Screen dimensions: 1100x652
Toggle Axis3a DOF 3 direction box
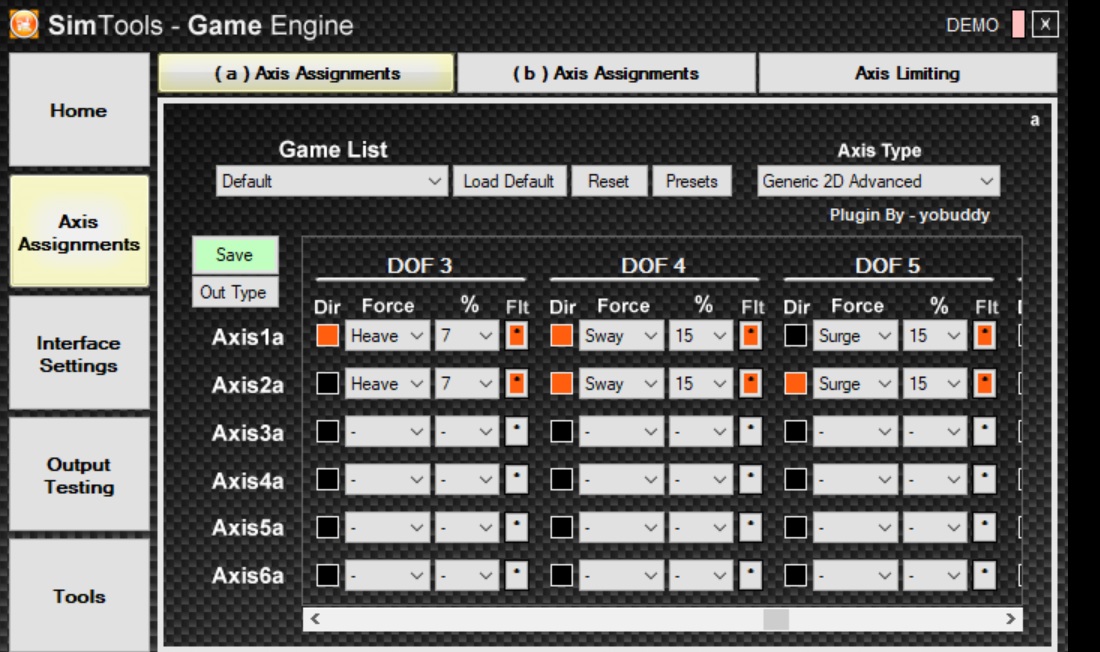coord(328,431)
